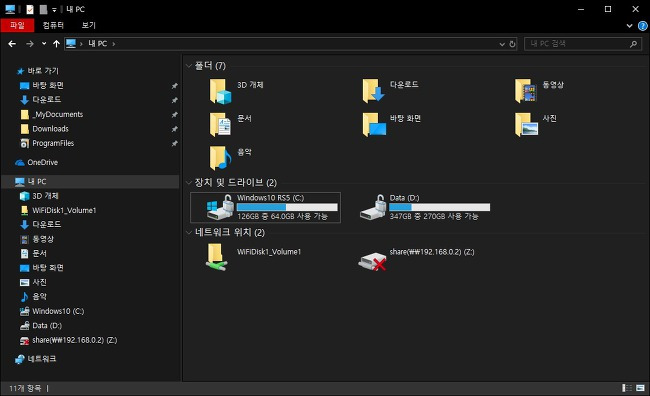
Task: Select WiFiDisk1_Volume1 network folder icon
Action: pyautogui.click(x=216, y=257)
